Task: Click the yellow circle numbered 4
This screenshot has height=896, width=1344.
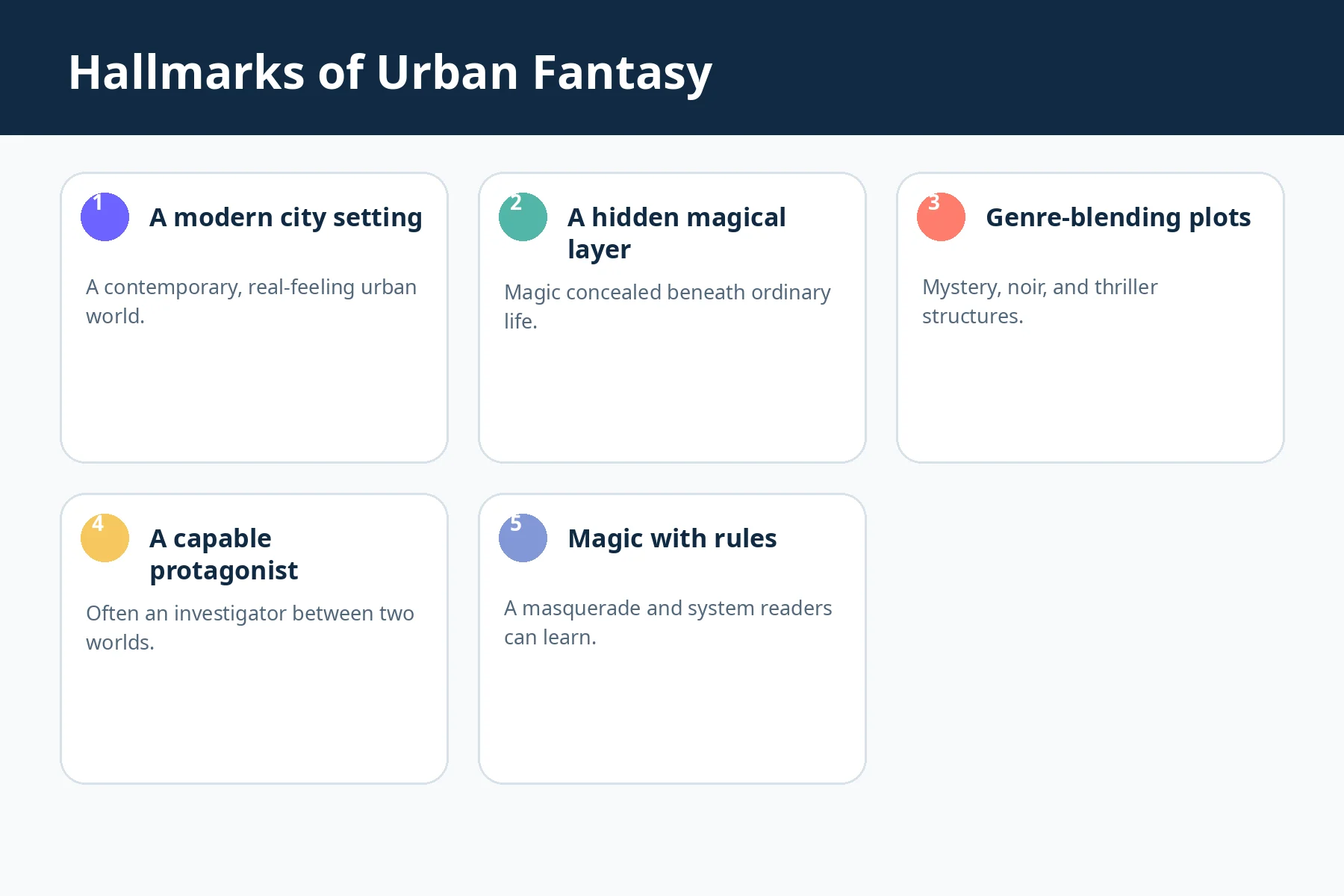Action: click(105, 538)
